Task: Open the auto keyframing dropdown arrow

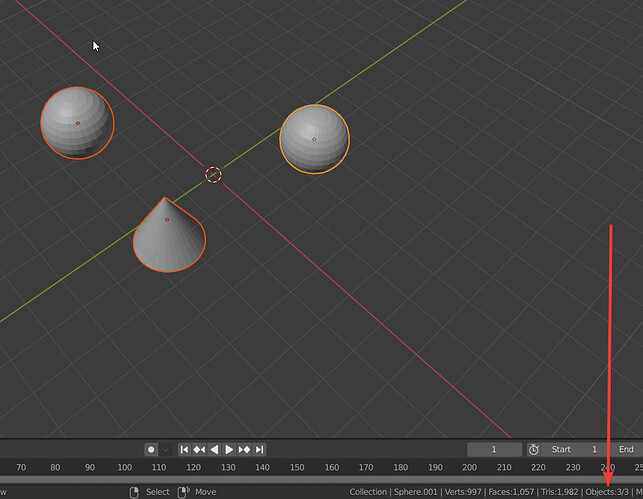Action: [x=165, y=450]
